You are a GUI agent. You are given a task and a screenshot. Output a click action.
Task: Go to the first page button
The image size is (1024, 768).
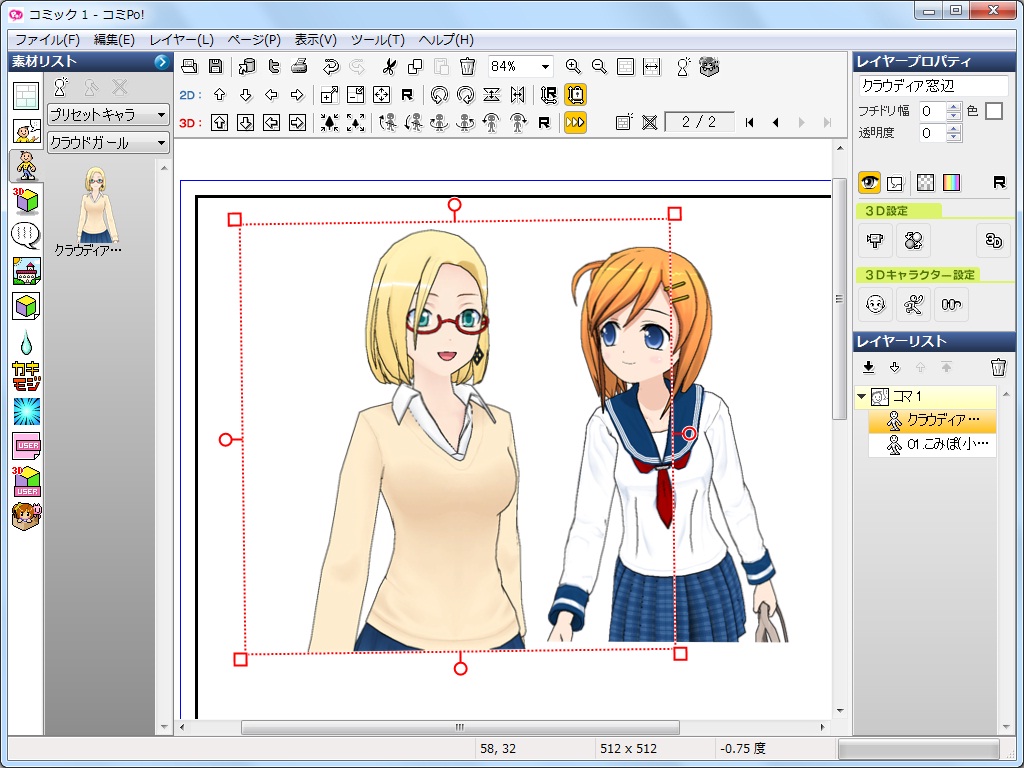click(x=750, y=122)
